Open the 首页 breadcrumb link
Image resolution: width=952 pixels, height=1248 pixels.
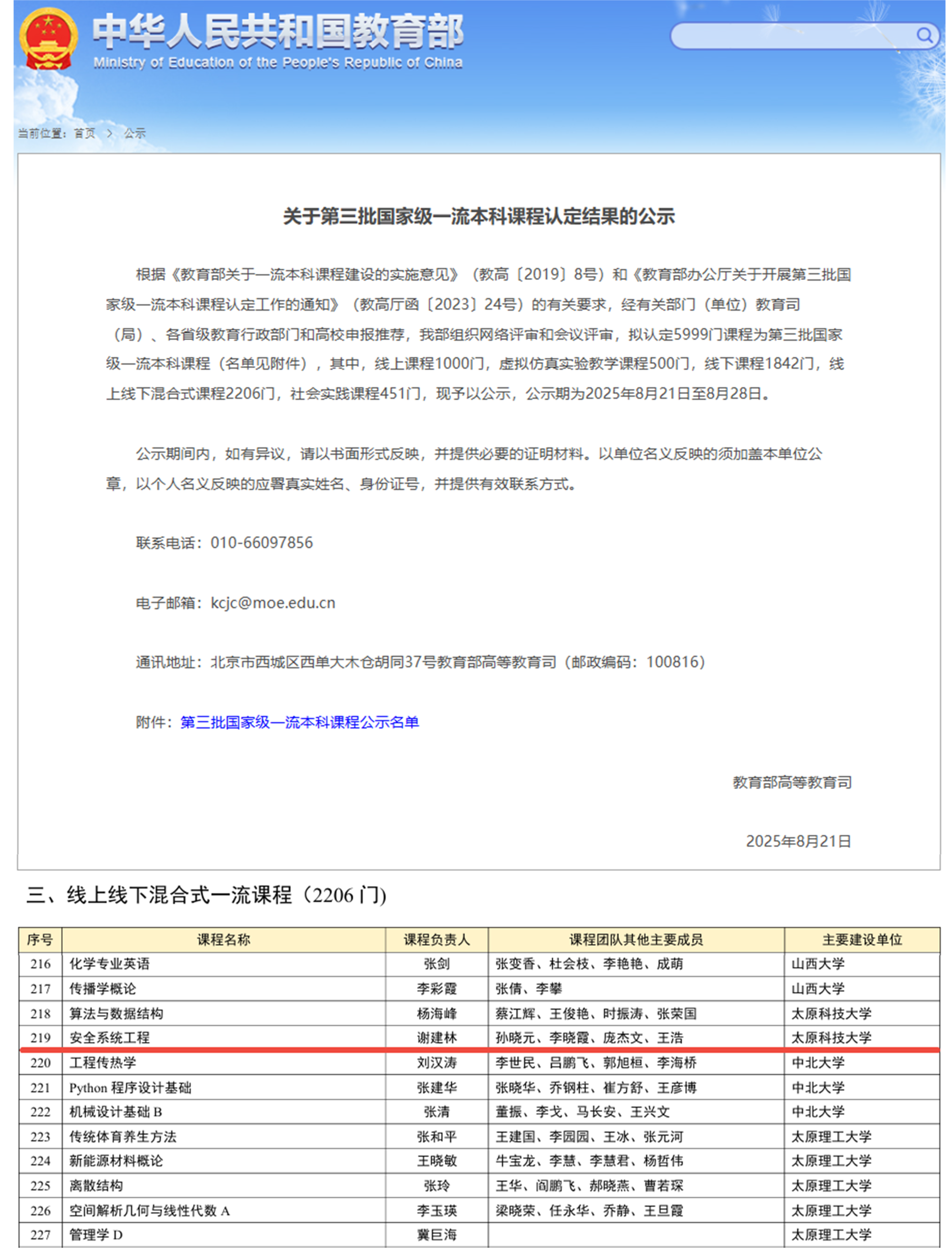click(85, 133)
